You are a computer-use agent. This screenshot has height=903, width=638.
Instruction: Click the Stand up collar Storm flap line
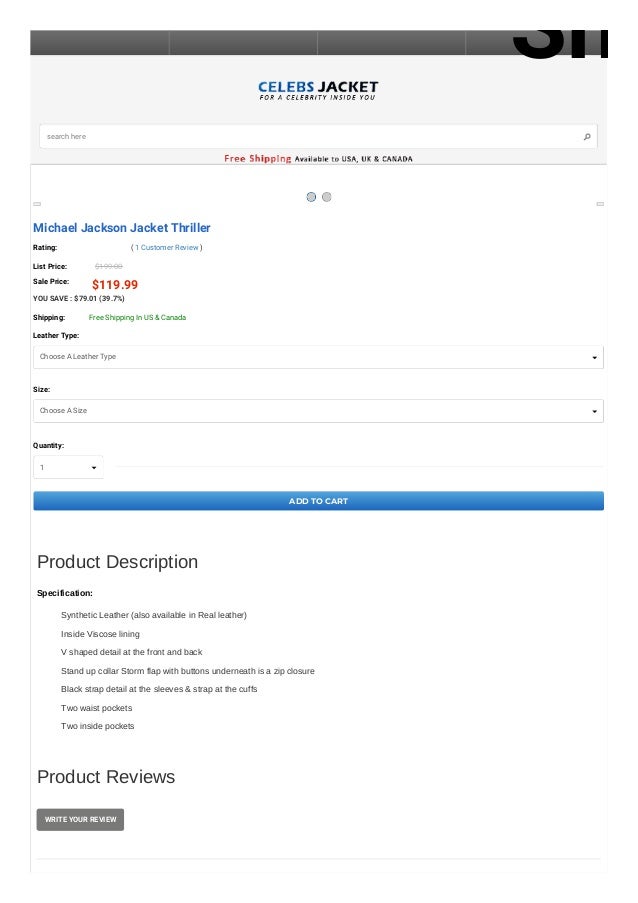click(188, 671)
